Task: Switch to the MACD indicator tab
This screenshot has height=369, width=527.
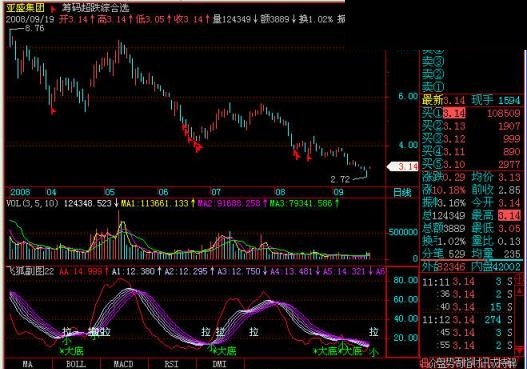Action: (124, 364)
